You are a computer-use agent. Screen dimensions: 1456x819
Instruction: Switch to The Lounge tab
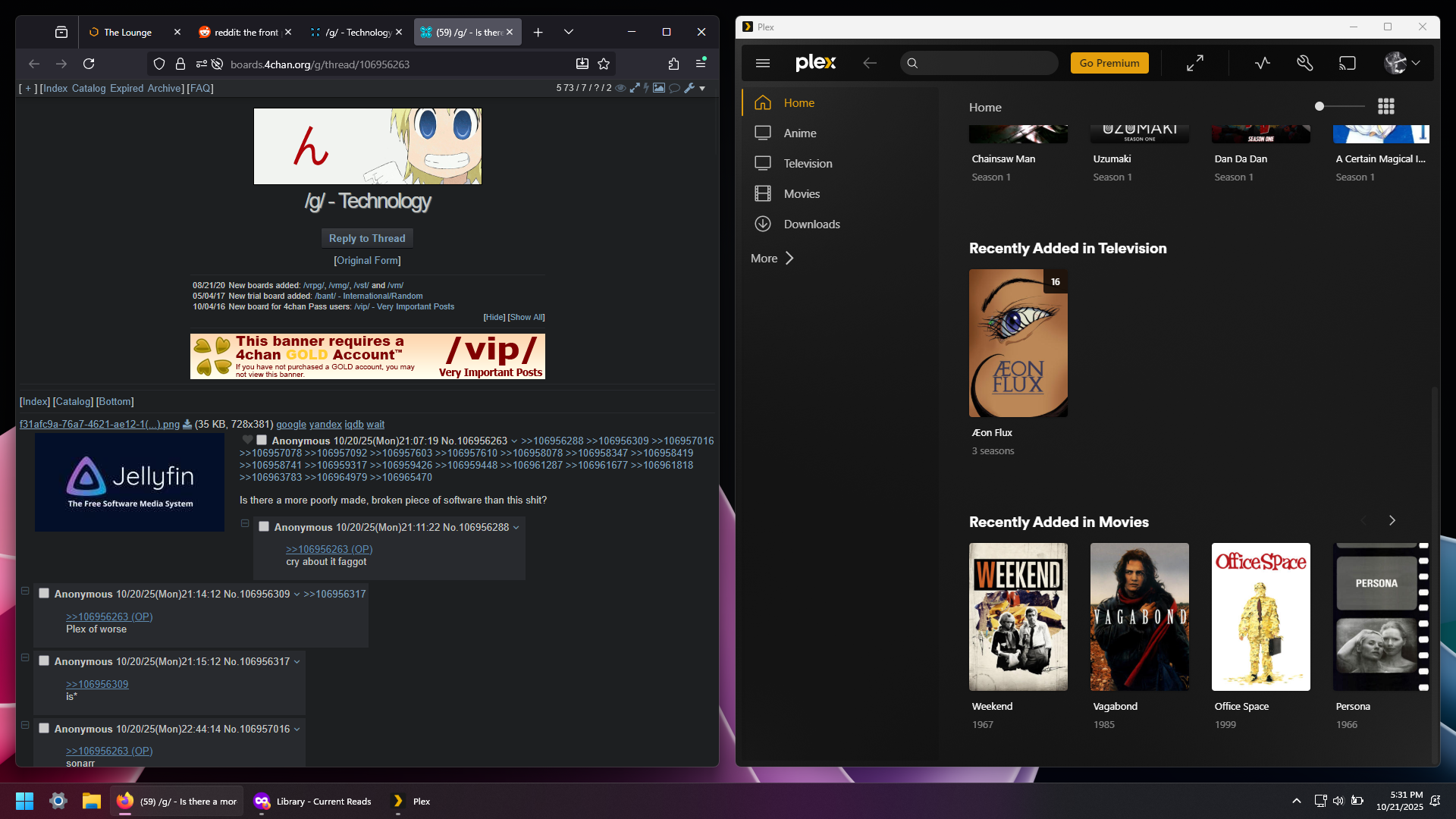(x=127, y=32)
